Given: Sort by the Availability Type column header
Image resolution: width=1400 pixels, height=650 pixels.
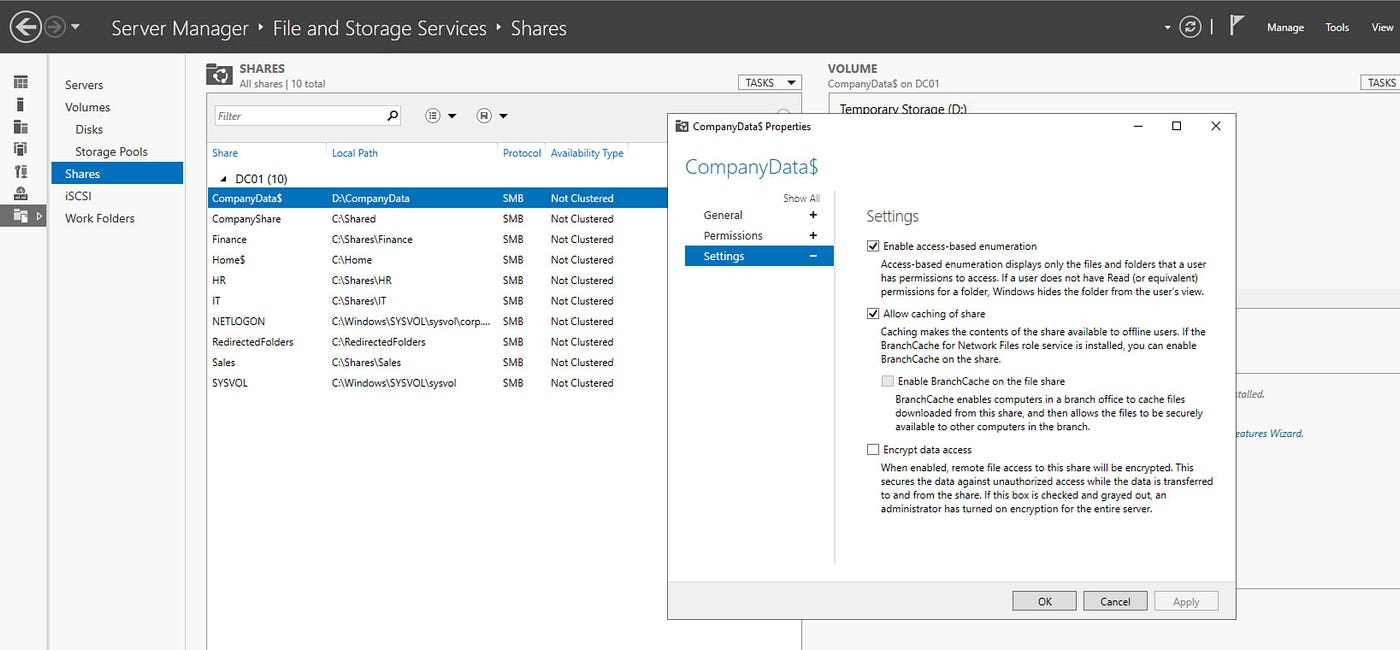Looking at the screenshot, I should pos(587,153).
